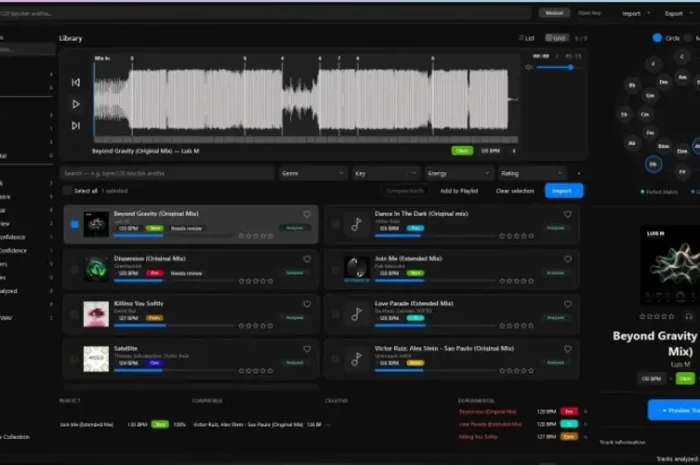Select Cm node on key circle
Image resolution: width=700 pixels, height=465 pixels.
coord(645,115)
